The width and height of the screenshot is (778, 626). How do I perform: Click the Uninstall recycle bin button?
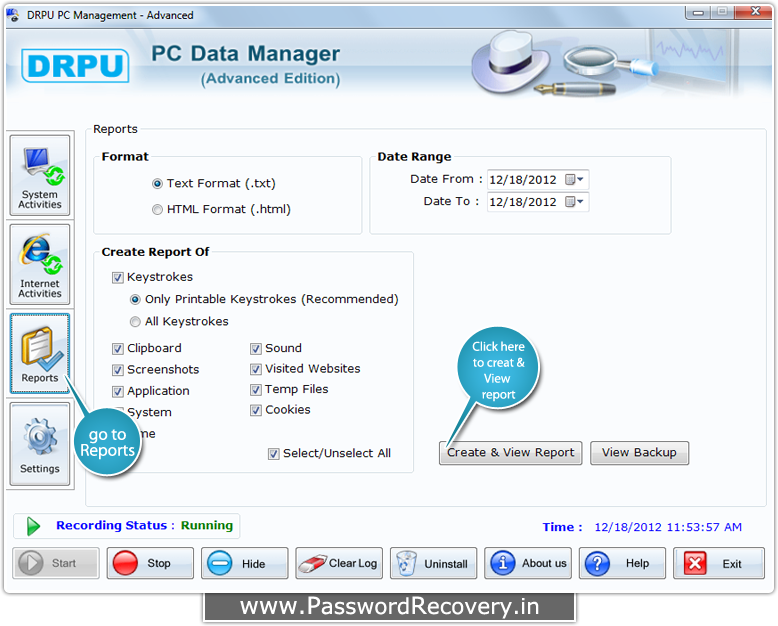tap(433, 563)
